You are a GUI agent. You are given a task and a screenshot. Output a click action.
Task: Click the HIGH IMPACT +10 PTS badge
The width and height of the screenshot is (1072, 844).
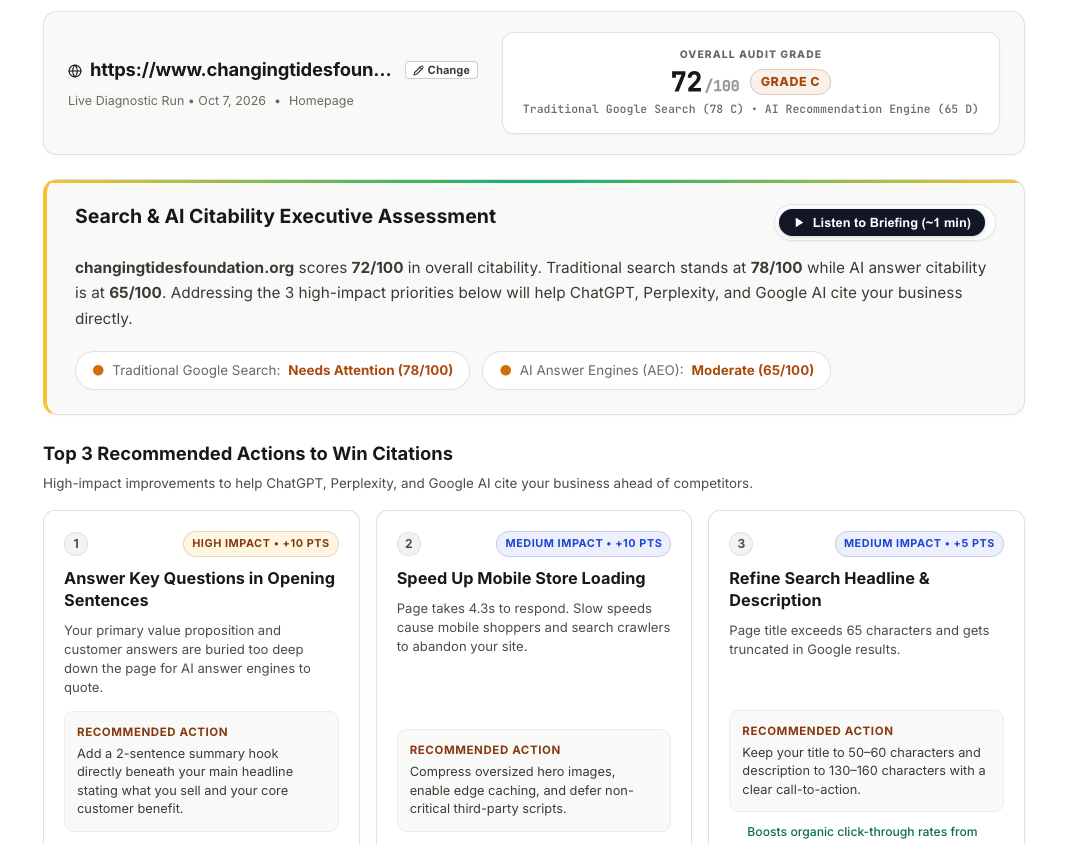pyautogui.click(x=260, y=543)
